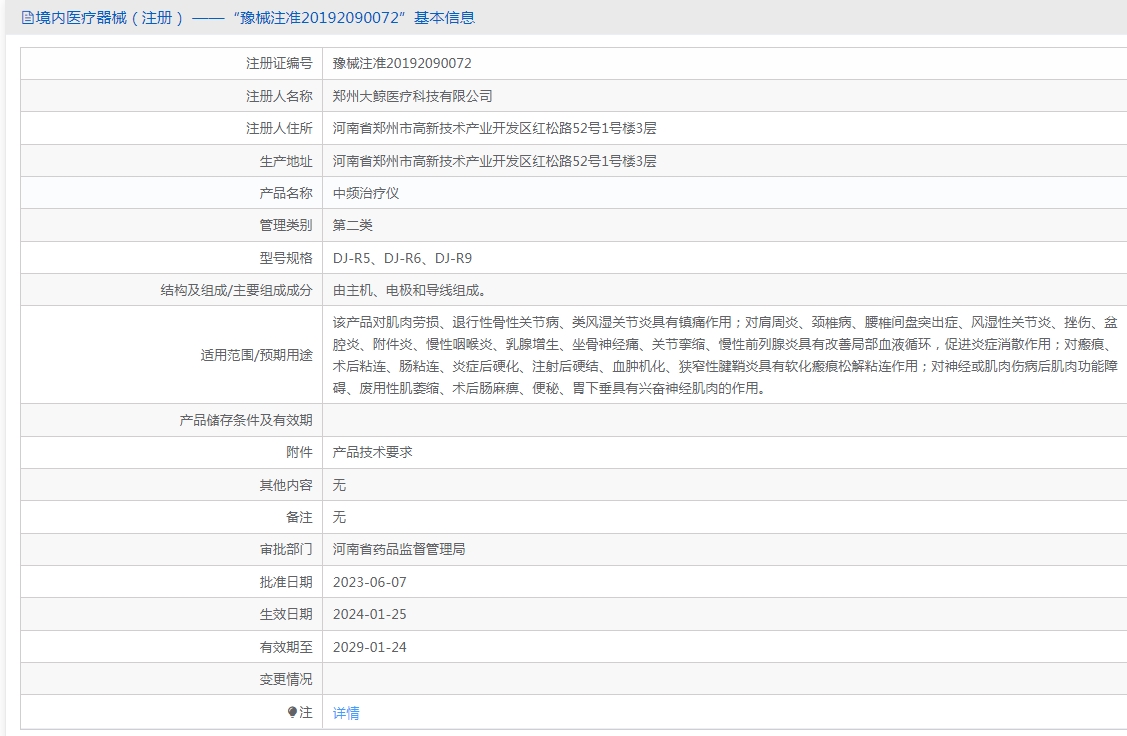Click the management category value 第二类
The height and width of the screenshot is (736, 1127).
pos(352,225)
